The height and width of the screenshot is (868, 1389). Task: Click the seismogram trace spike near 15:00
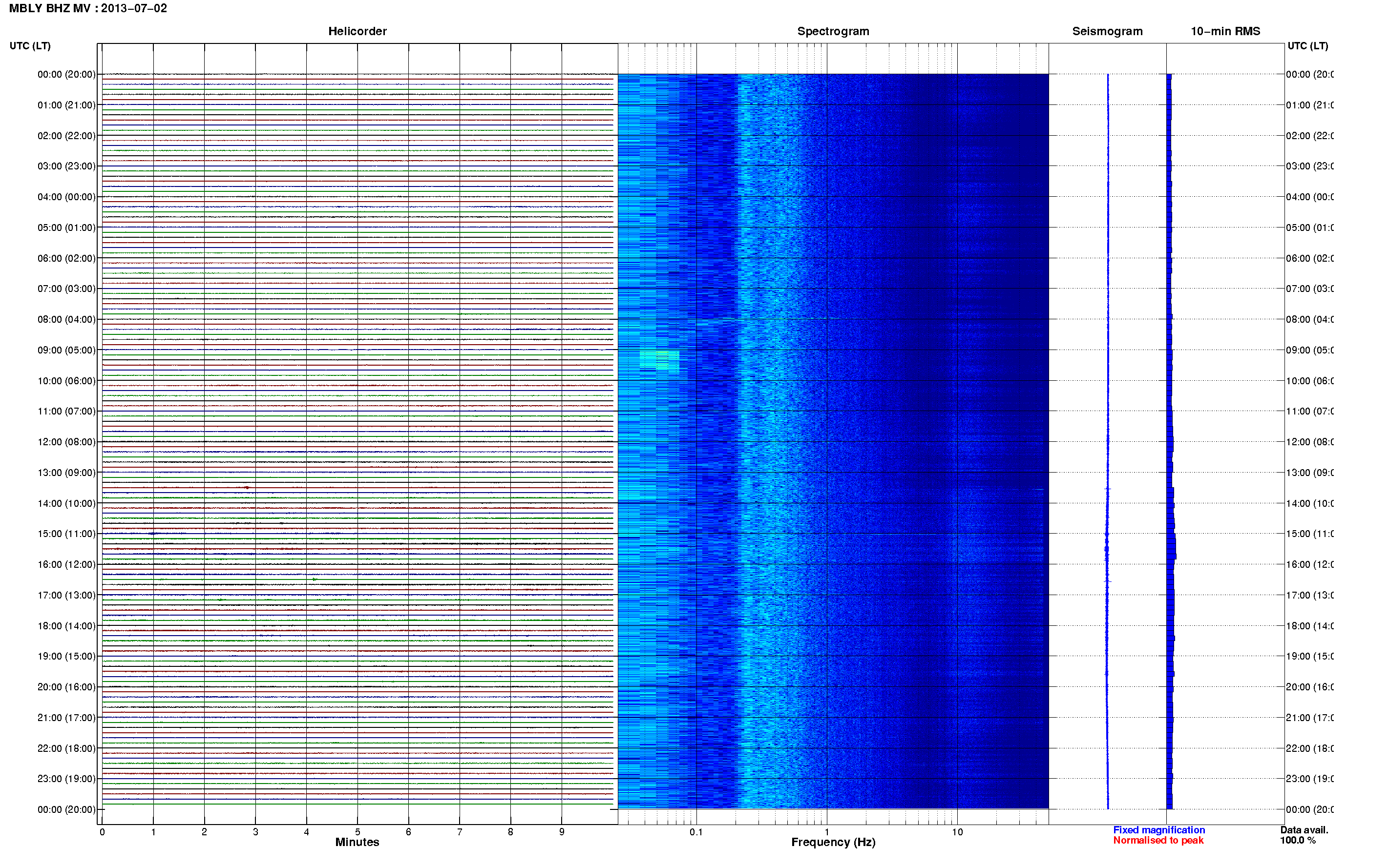pyautogui.click(x=1107, y=535)
